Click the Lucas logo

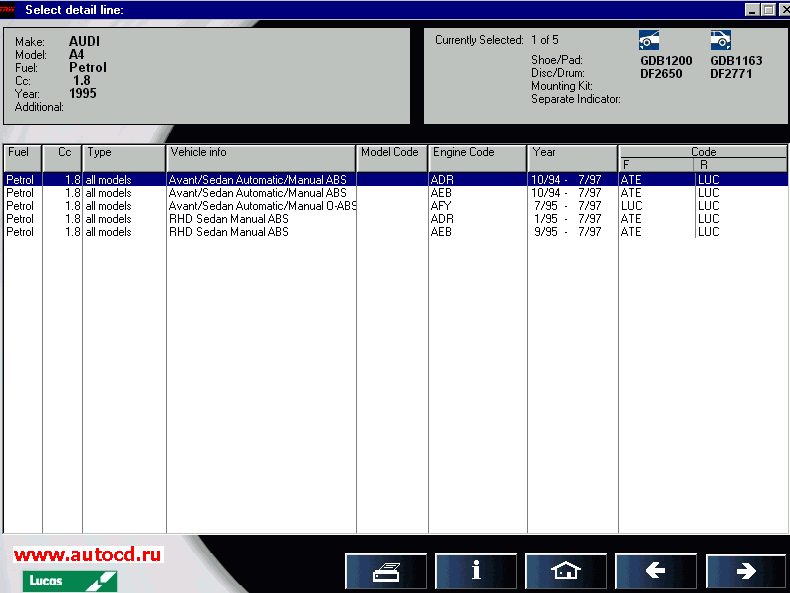pos(70,581)
